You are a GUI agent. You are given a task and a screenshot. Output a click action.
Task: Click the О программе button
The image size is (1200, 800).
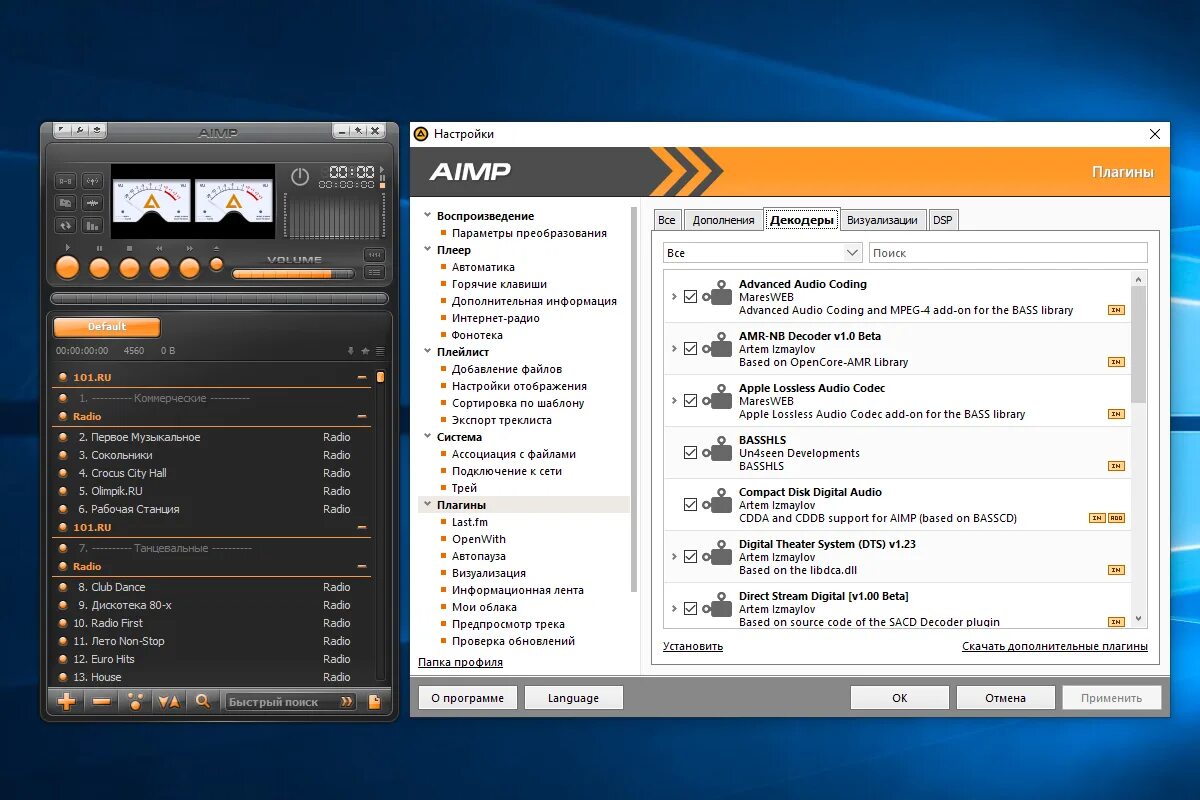(x=468, y=698)
